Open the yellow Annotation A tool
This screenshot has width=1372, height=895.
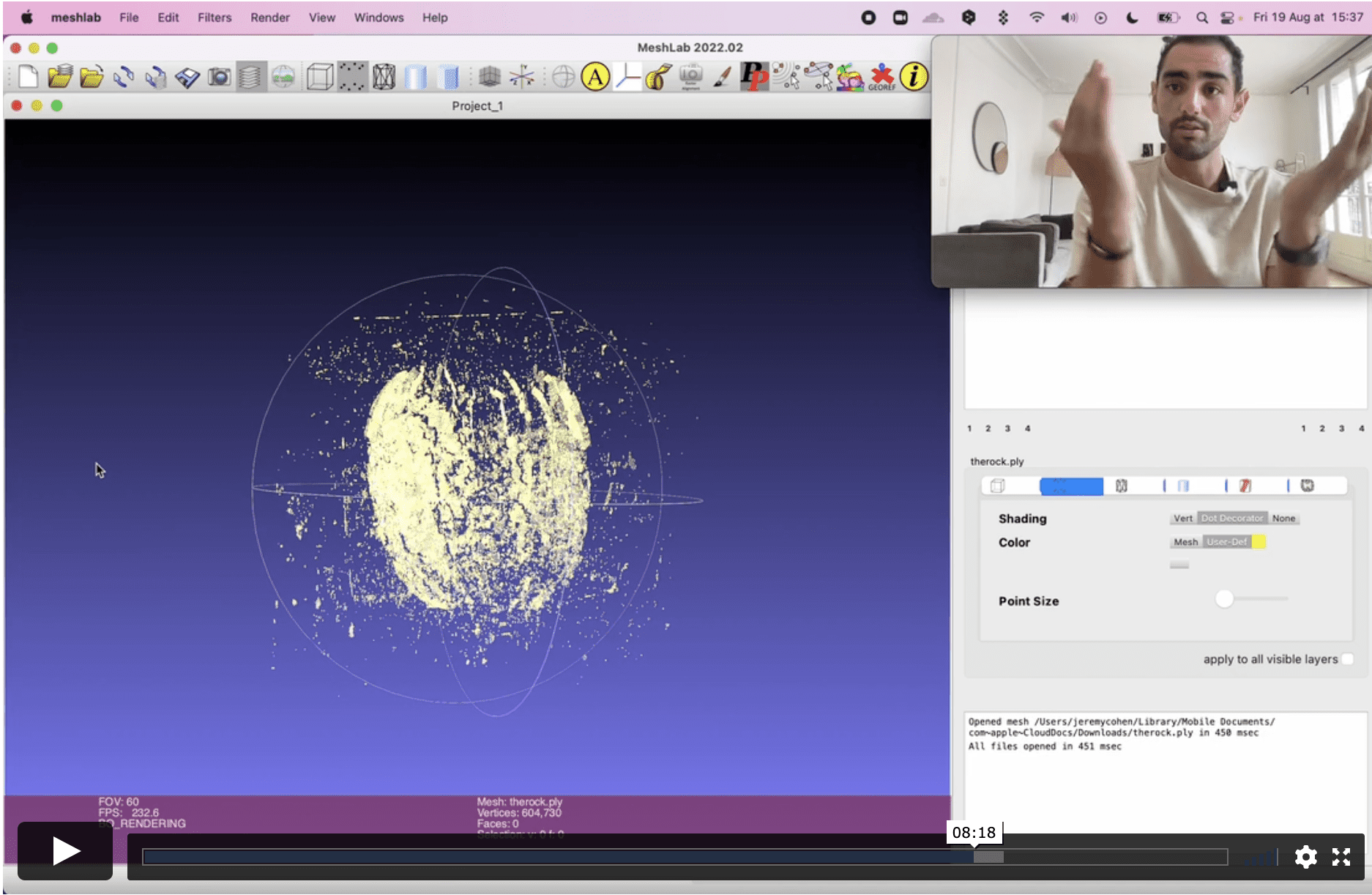point(595,76)
